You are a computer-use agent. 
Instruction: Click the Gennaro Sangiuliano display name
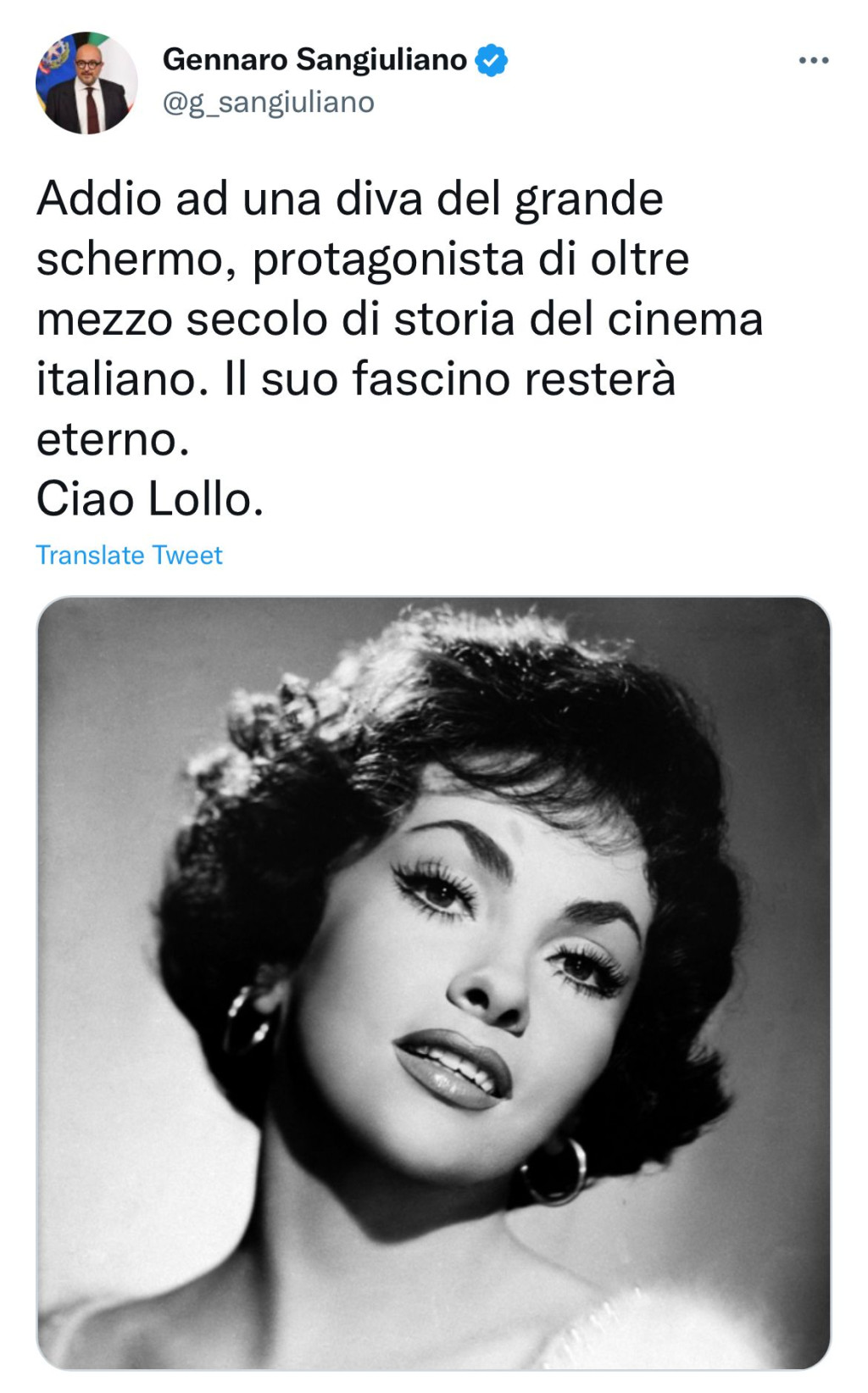(x=314, y=60)
